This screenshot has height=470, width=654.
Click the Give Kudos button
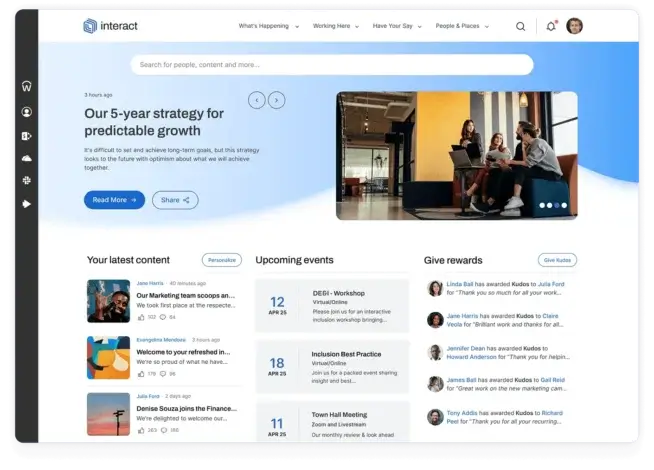point(557,260)
